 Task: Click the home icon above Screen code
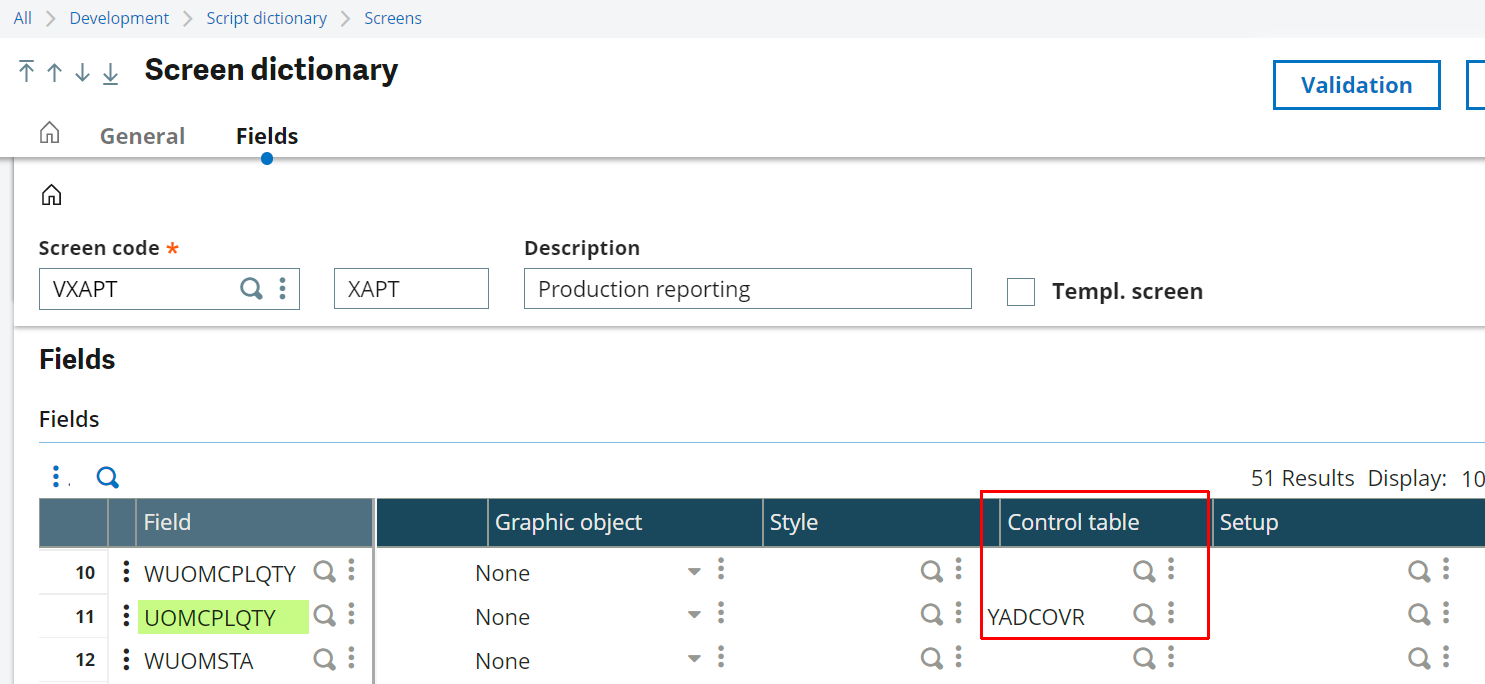tap(51, 193)
